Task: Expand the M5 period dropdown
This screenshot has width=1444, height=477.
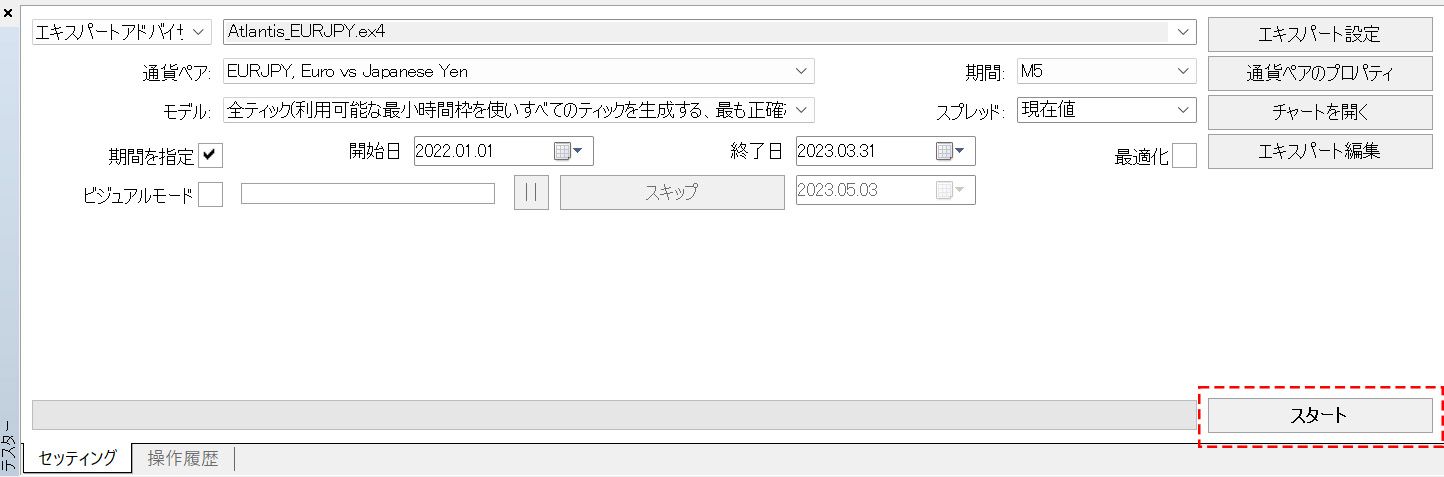Action: [1184, 71]
